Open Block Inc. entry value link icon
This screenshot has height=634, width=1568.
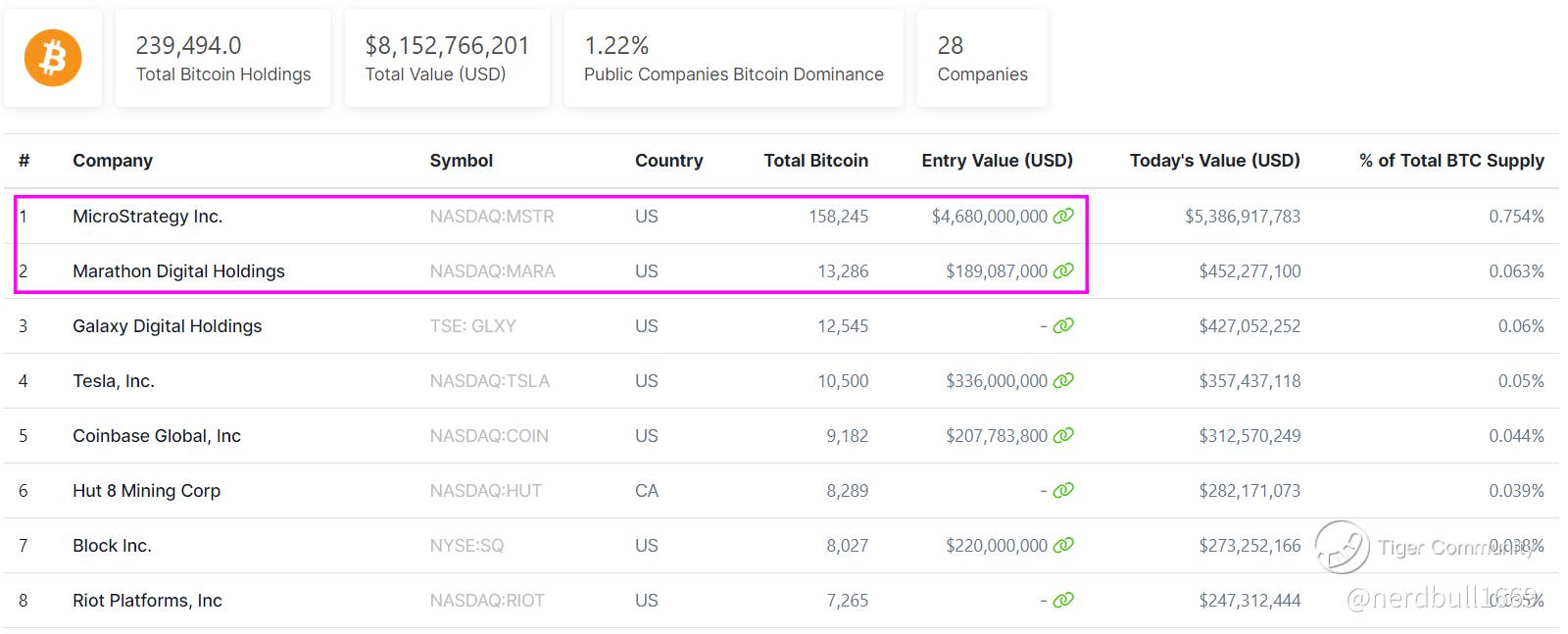[1063, 545]
